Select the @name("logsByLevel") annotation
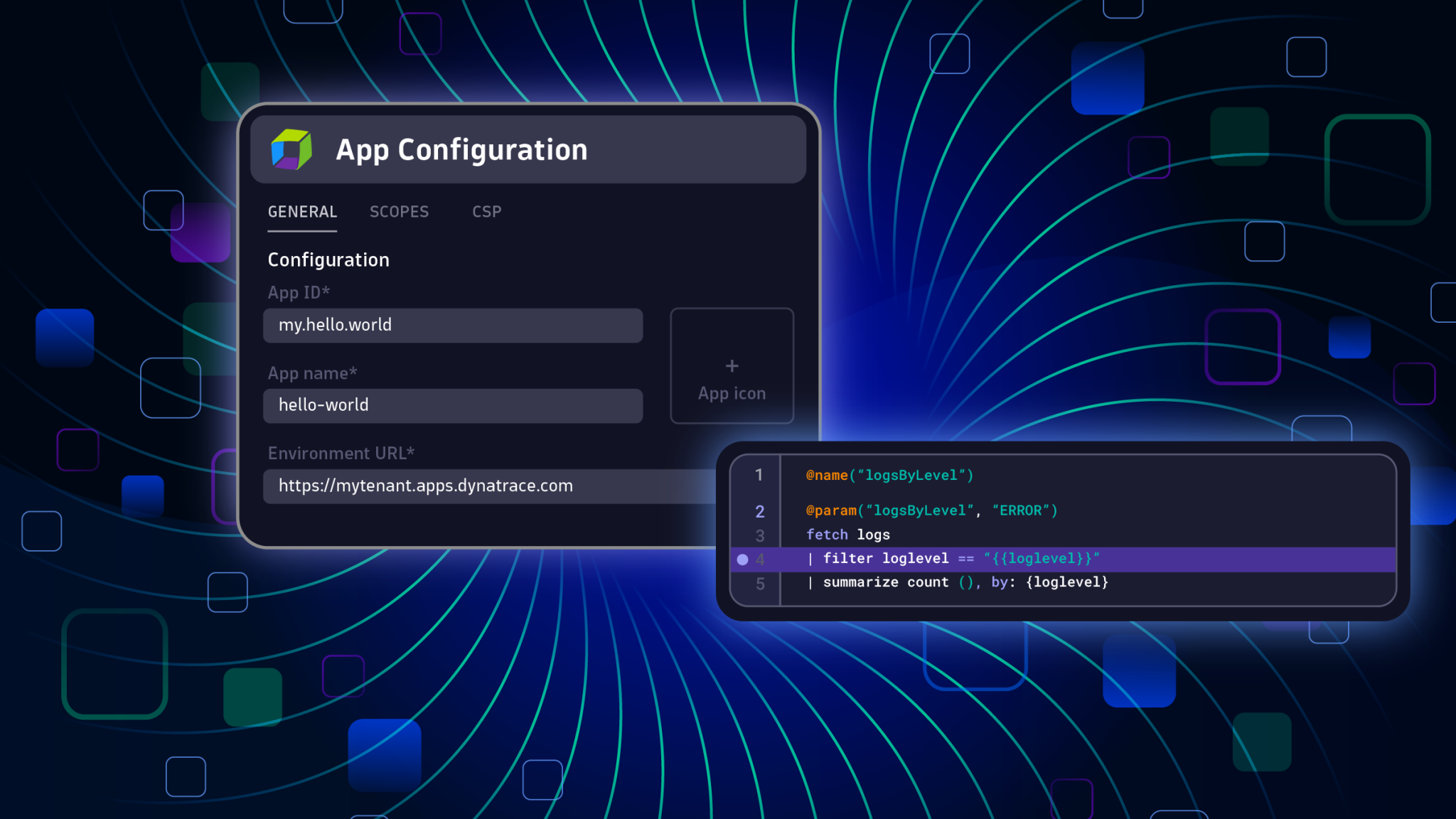1456x819 pixels. pyautogui.click(x=889, y=475)
